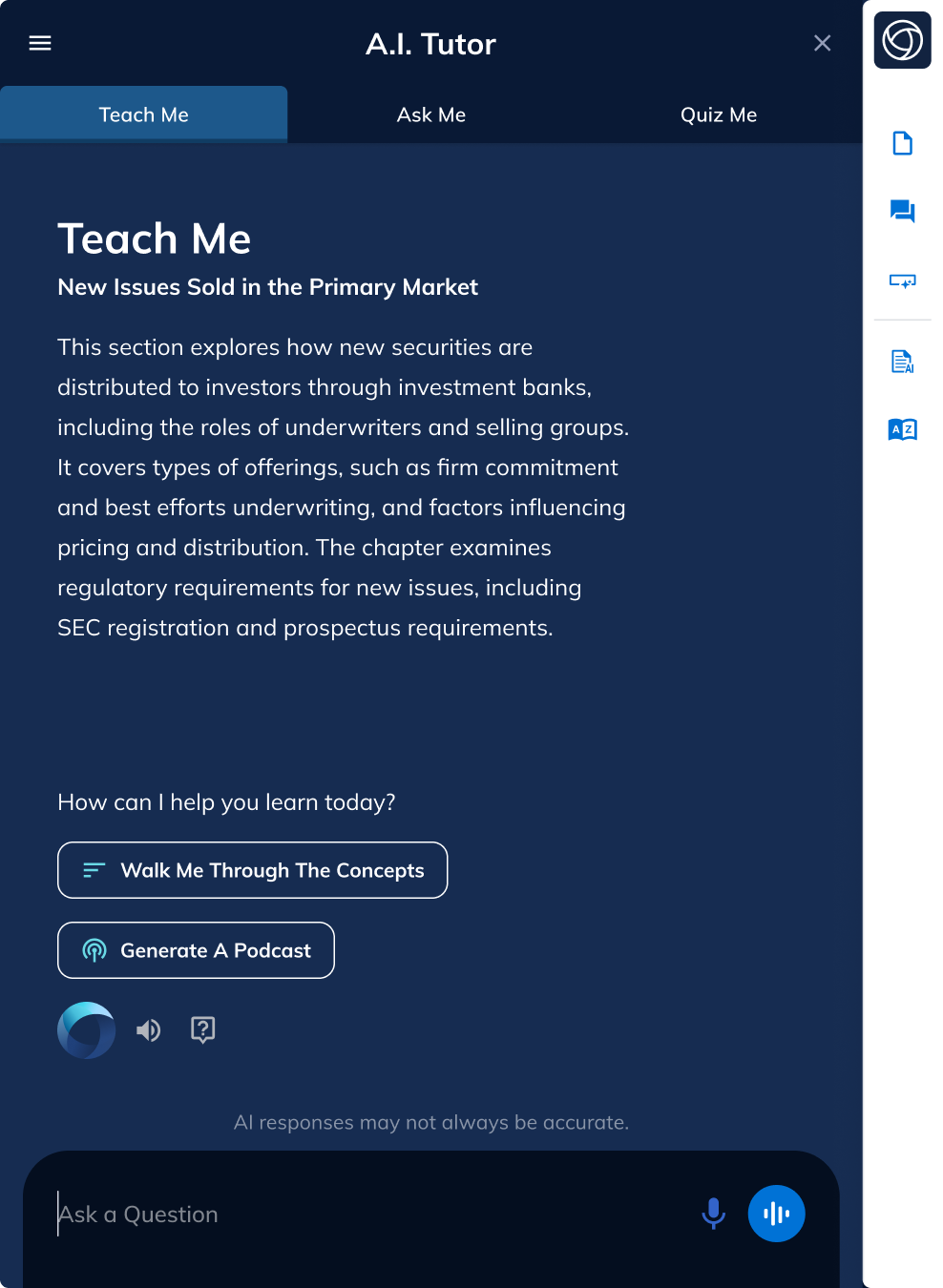The height and width of the screenshot is (1288, 943).
Task: Click the AI accuracy disclaimer text
Action: pyautogui.click(x=432, y=1122)
